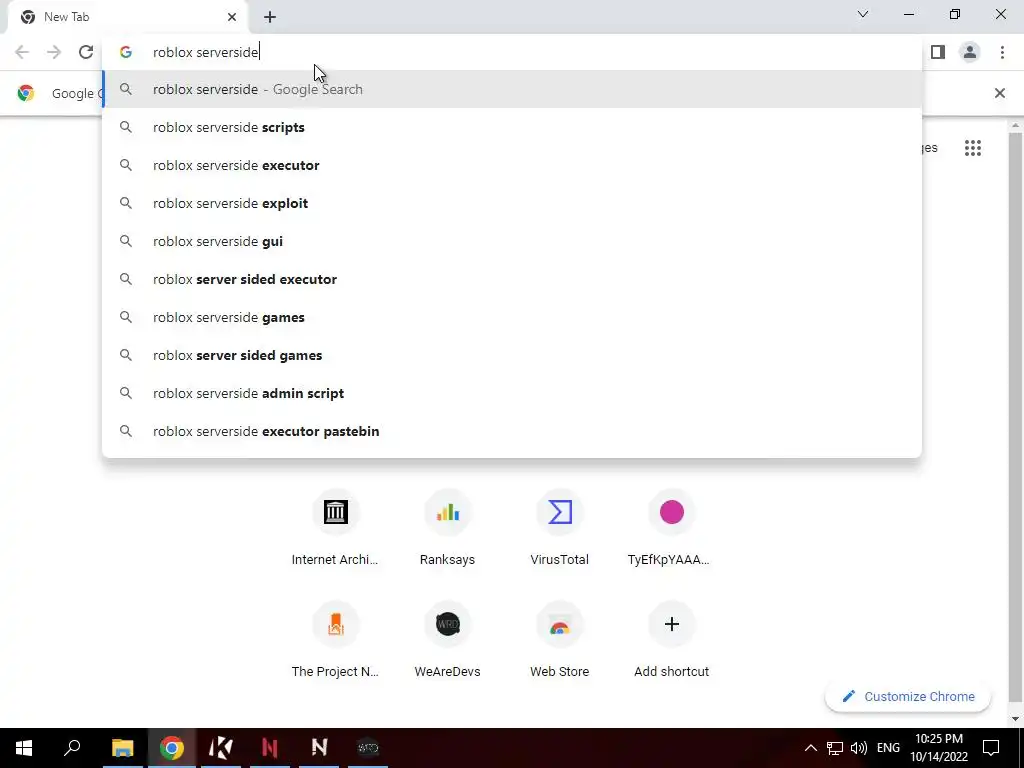Open the K app icon in taskbar
The width and height of the screenshot is (1024, 768).
[221, 748]
